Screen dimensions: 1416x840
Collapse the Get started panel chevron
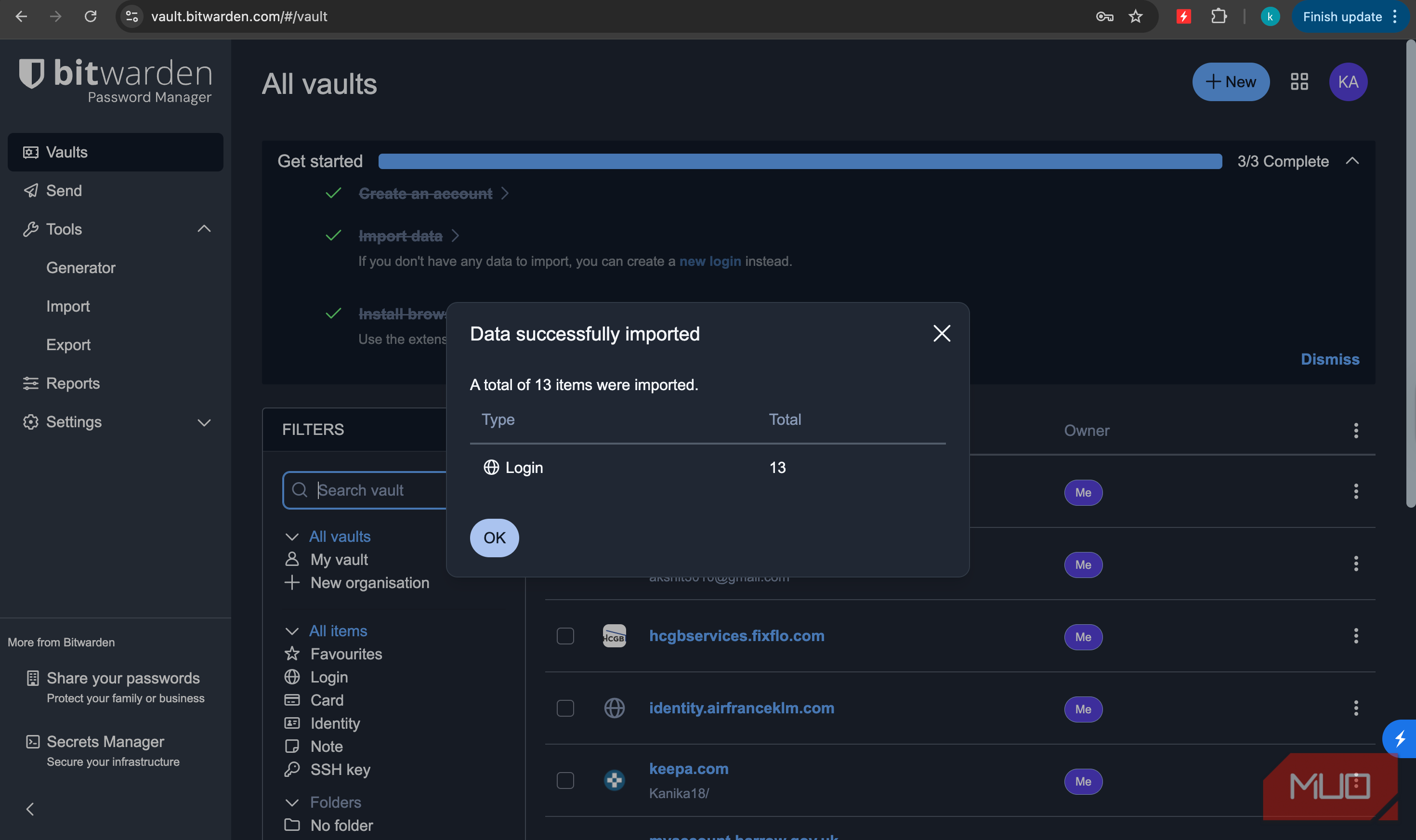pyautogui.click(x=1352, y=161)
